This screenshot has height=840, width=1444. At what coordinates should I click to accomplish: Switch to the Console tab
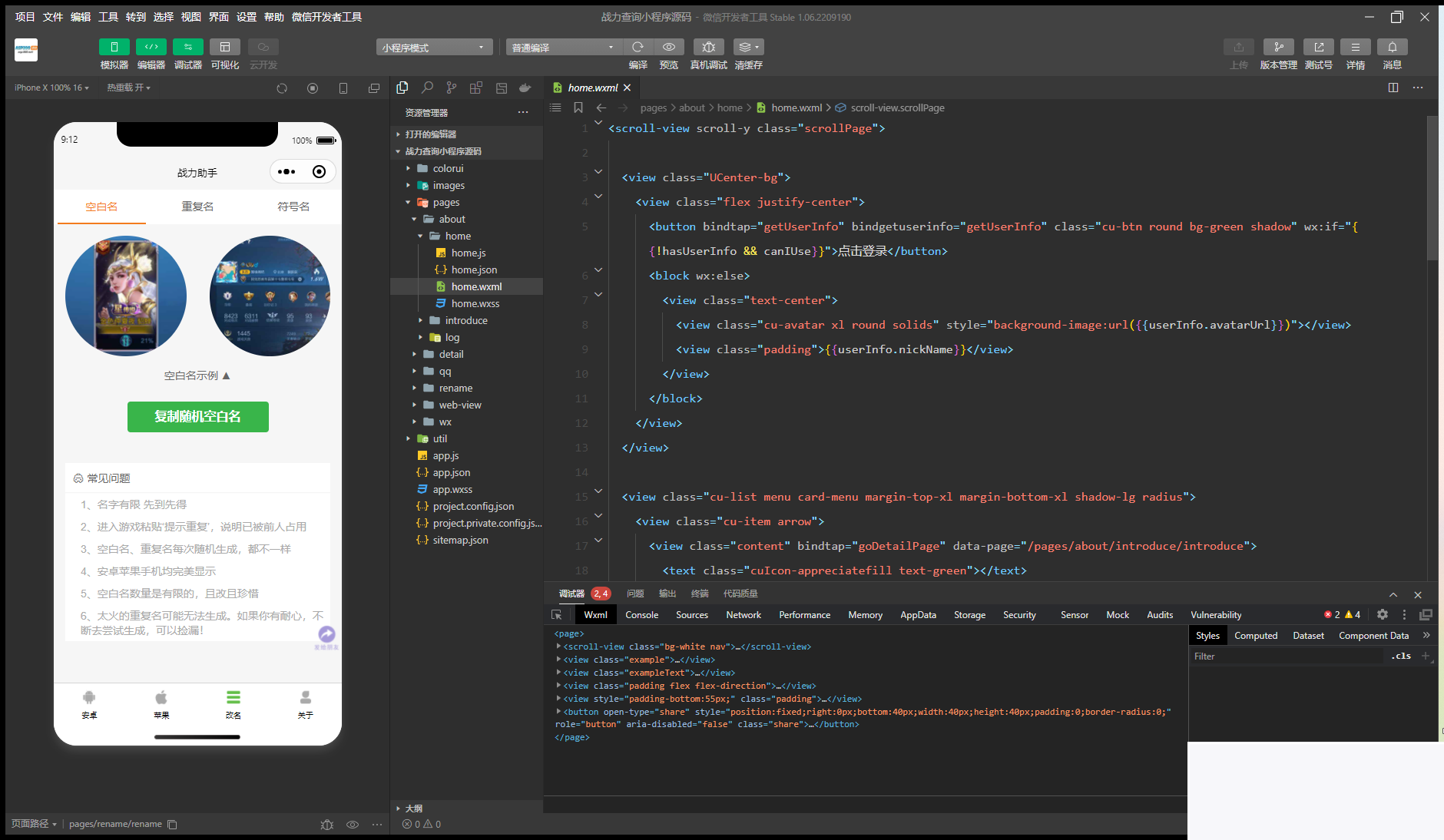[641, 615]
